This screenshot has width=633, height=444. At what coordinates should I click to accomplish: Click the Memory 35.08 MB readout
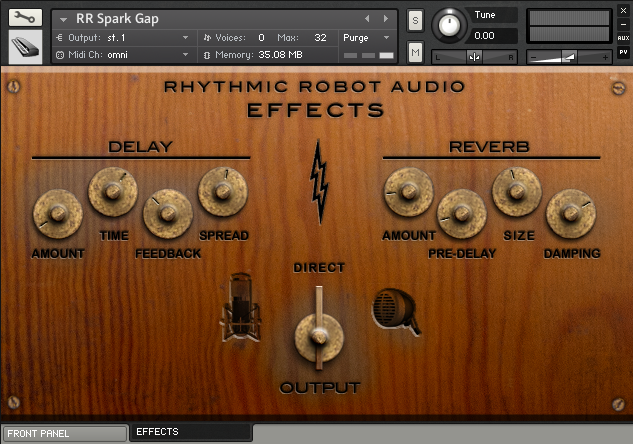[280, 54]
